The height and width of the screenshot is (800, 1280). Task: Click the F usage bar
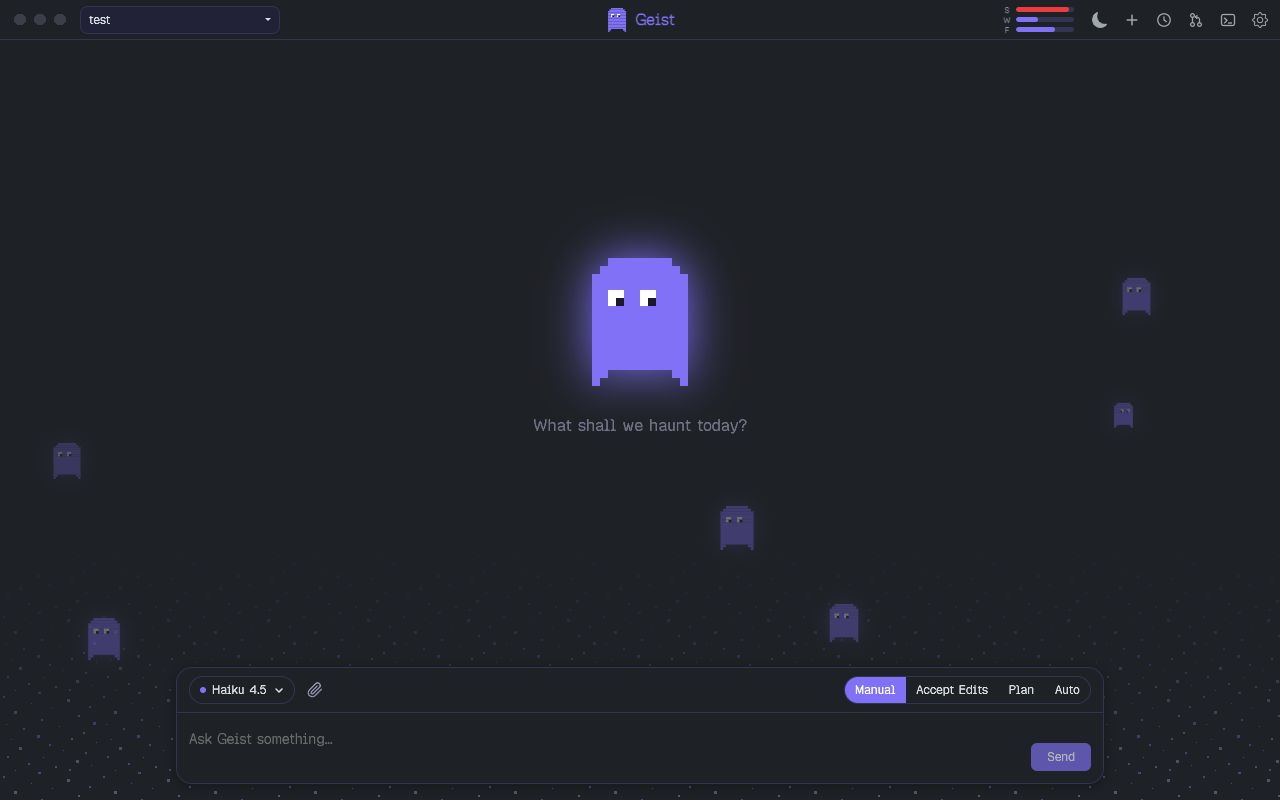(1045, 29)
